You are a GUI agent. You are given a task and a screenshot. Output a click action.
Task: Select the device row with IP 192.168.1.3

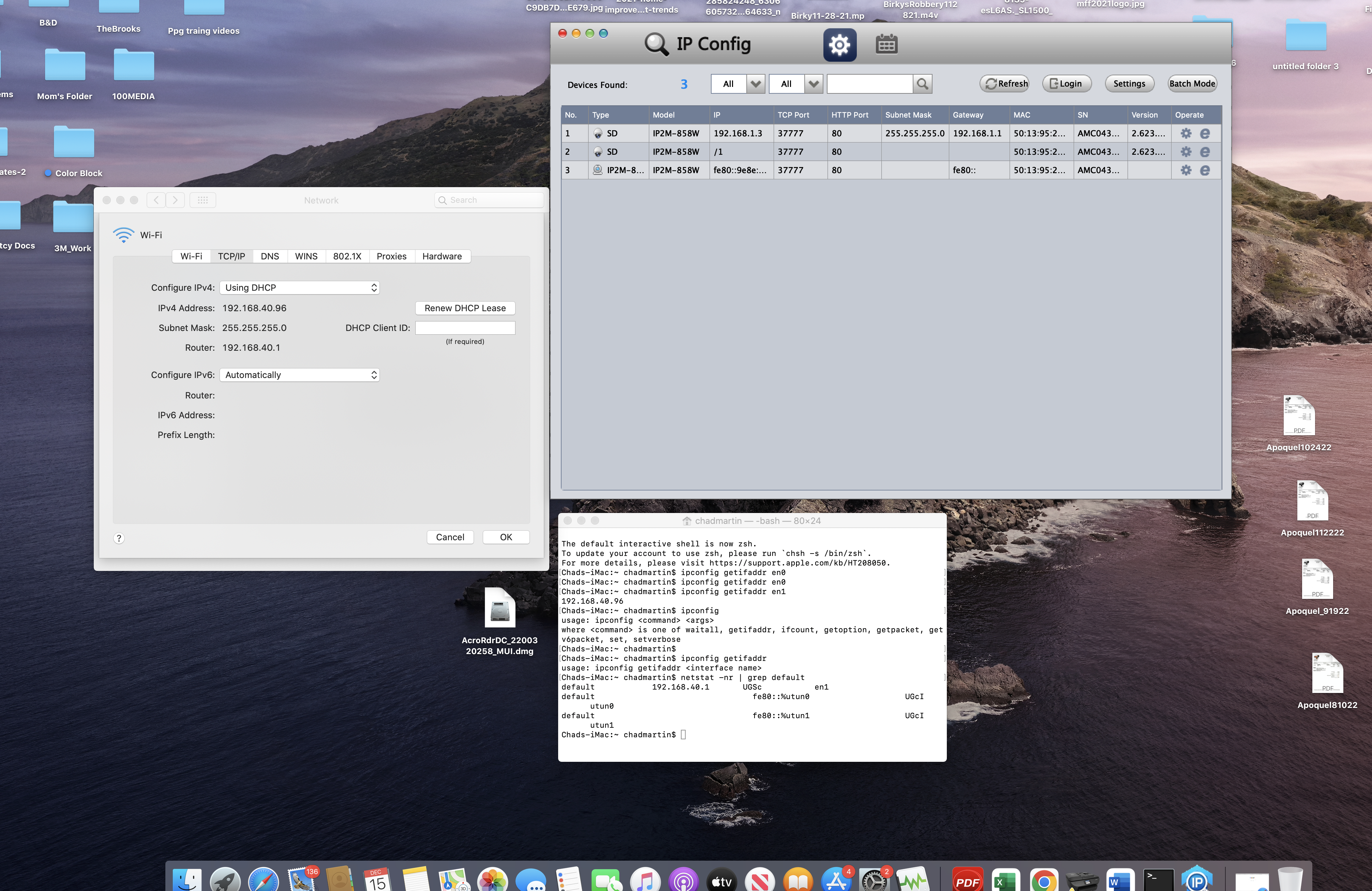(x=891, y=133)
